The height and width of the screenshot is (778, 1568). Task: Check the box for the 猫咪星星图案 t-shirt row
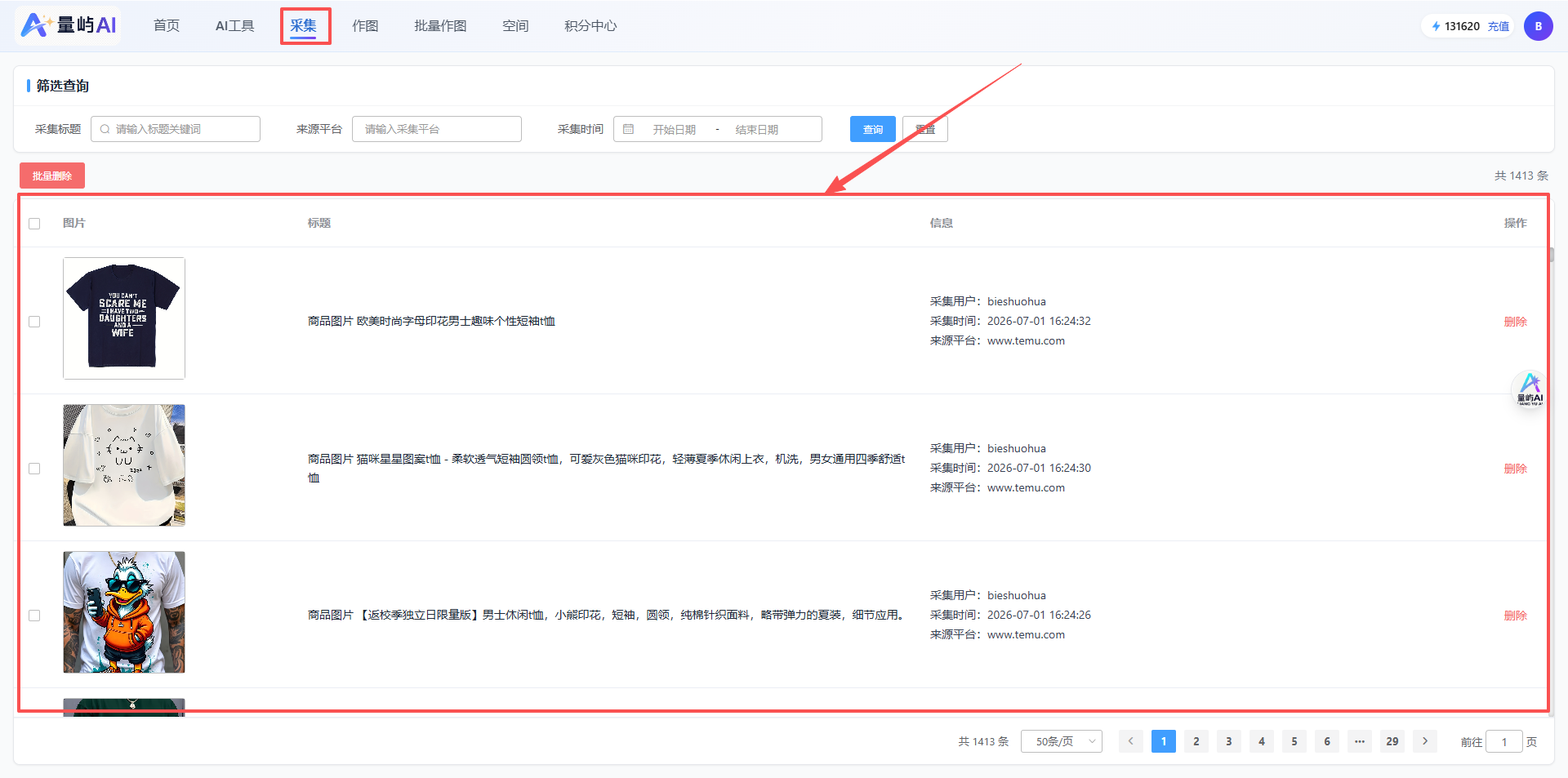tap(34, 469)
